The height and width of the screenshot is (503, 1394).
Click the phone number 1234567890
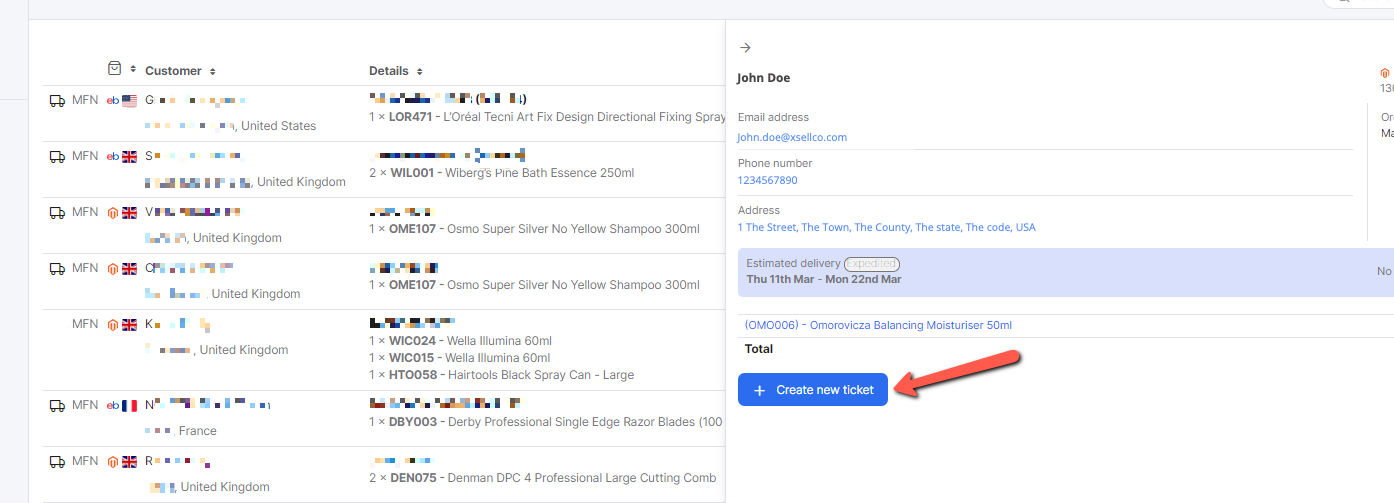click(x=768, y=180)
